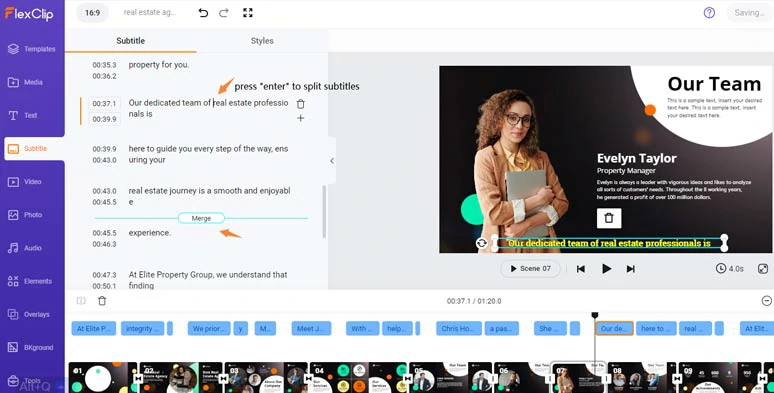The width and height of the screenshot is (774, 393).
Task: Select the Subtitle tab
Action: pyautogui.click(x=131, y=41)
